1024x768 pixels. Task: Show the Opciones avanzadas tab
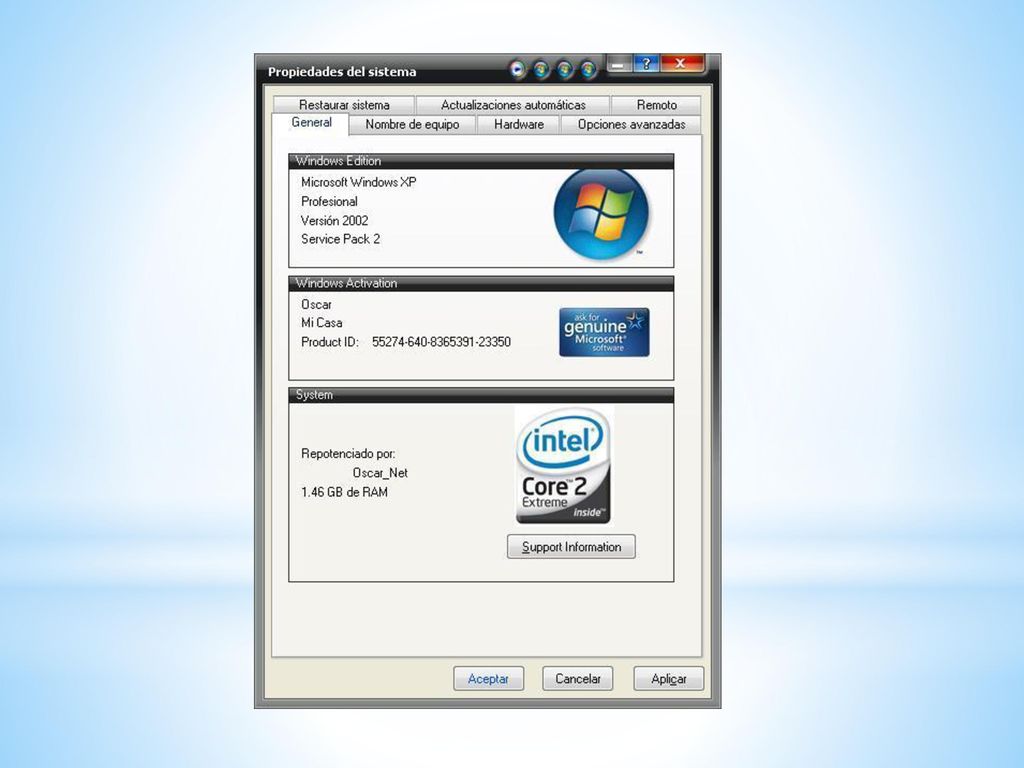click(632, 124)
